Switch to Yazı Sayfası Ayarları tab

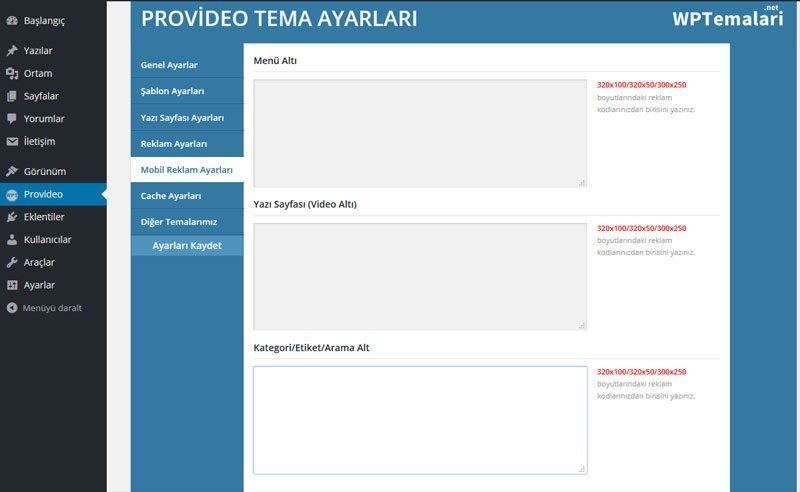[x=187, y=117]
